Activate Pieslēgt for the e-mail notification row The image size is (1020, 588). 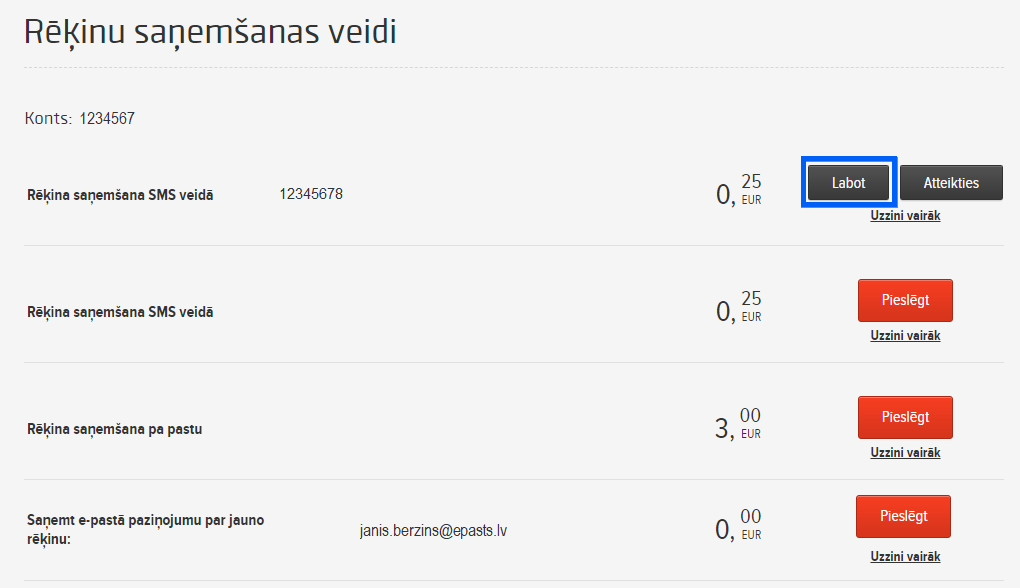tap(903, 516)
